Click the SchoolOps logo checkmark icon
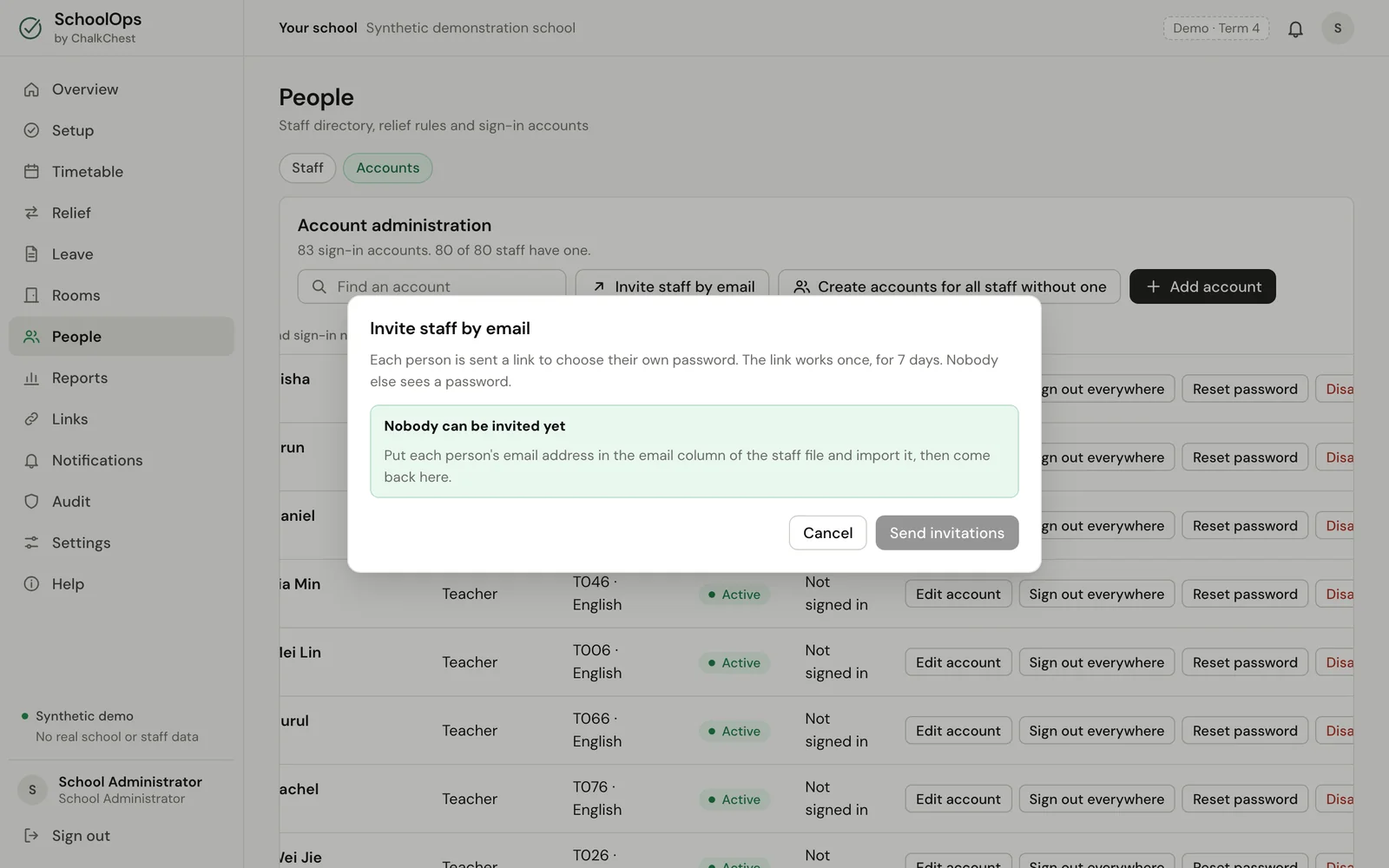 pyautogui.click(x=30, y=28)
